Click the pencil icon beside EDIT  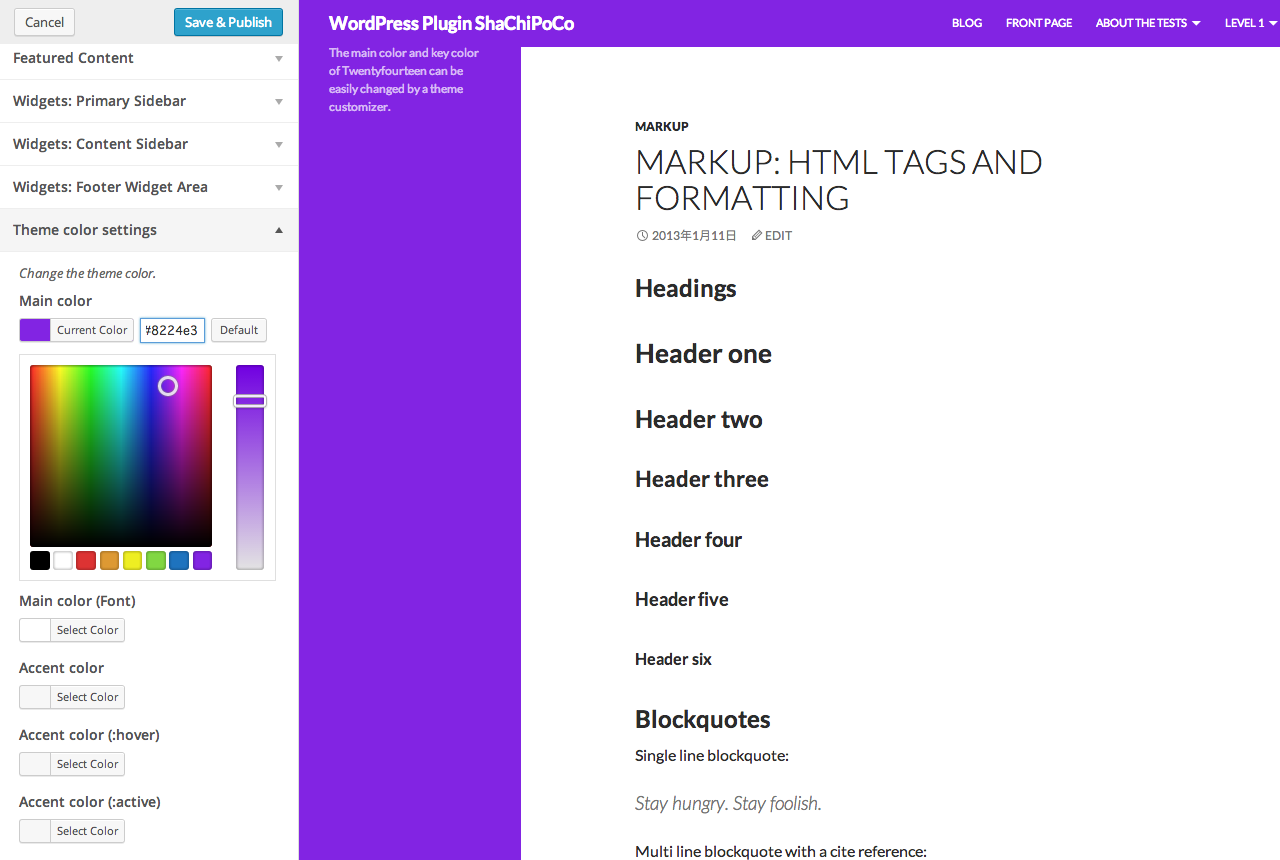[757, 236]
